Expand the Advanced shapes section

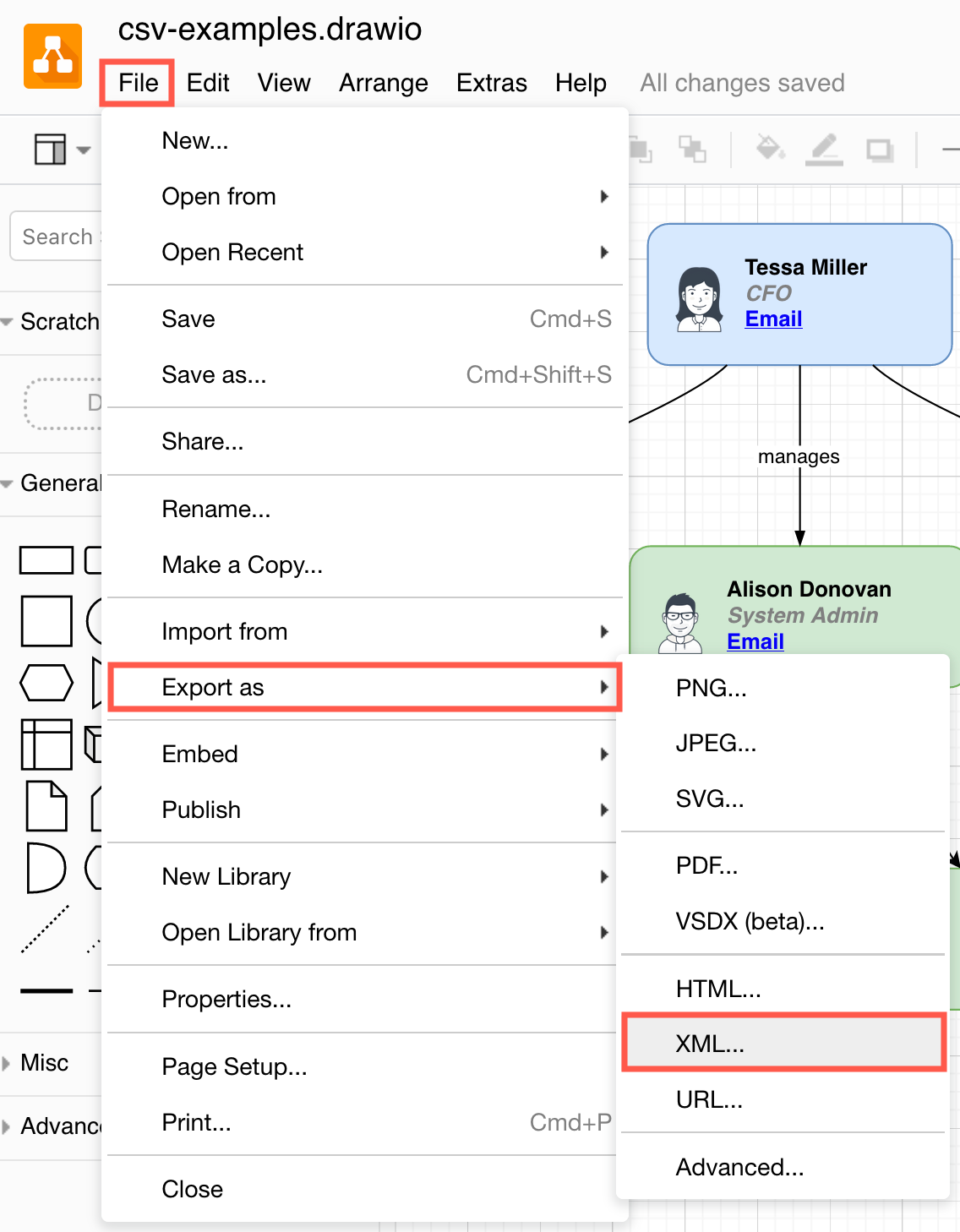[x=51, y=1126]
